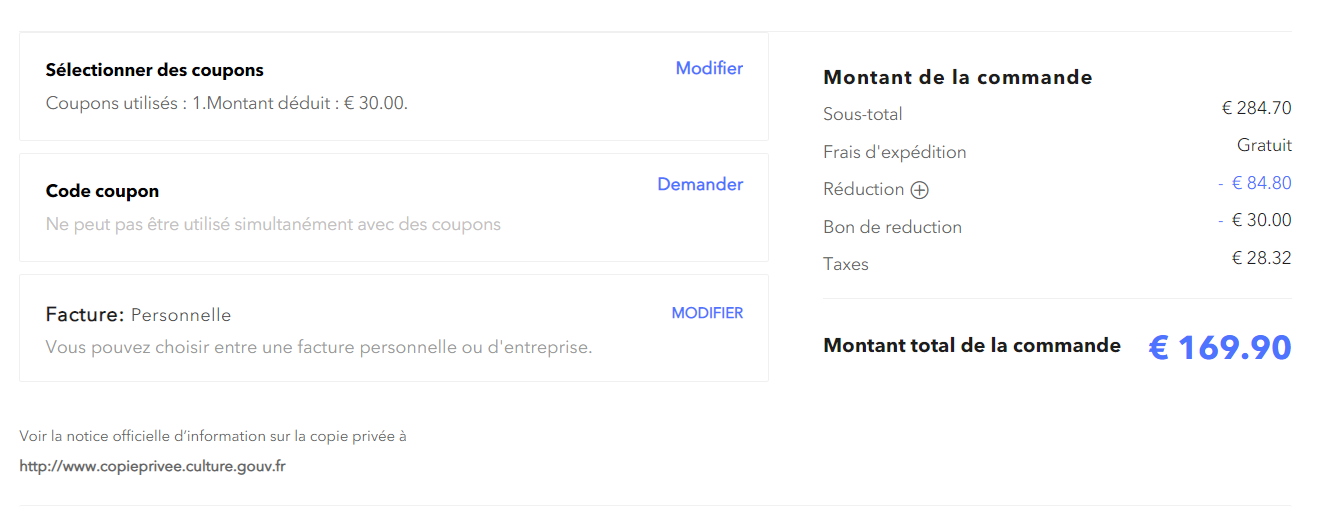Click the invoice type description text
Viewport: 1329px width, 519px height.
[319, 347]
